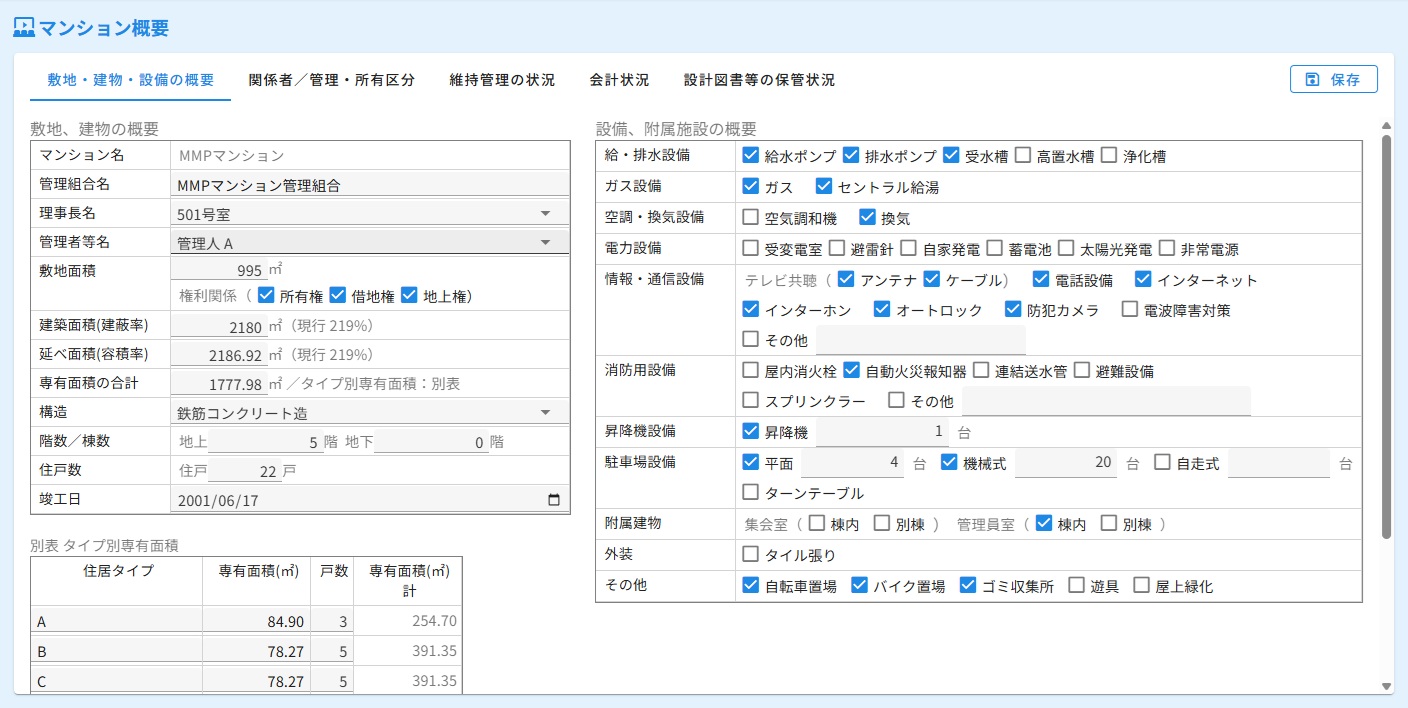Check the 避難設備 checkbox
This screenshot has width=1408, height=708.
(1082, 370)
